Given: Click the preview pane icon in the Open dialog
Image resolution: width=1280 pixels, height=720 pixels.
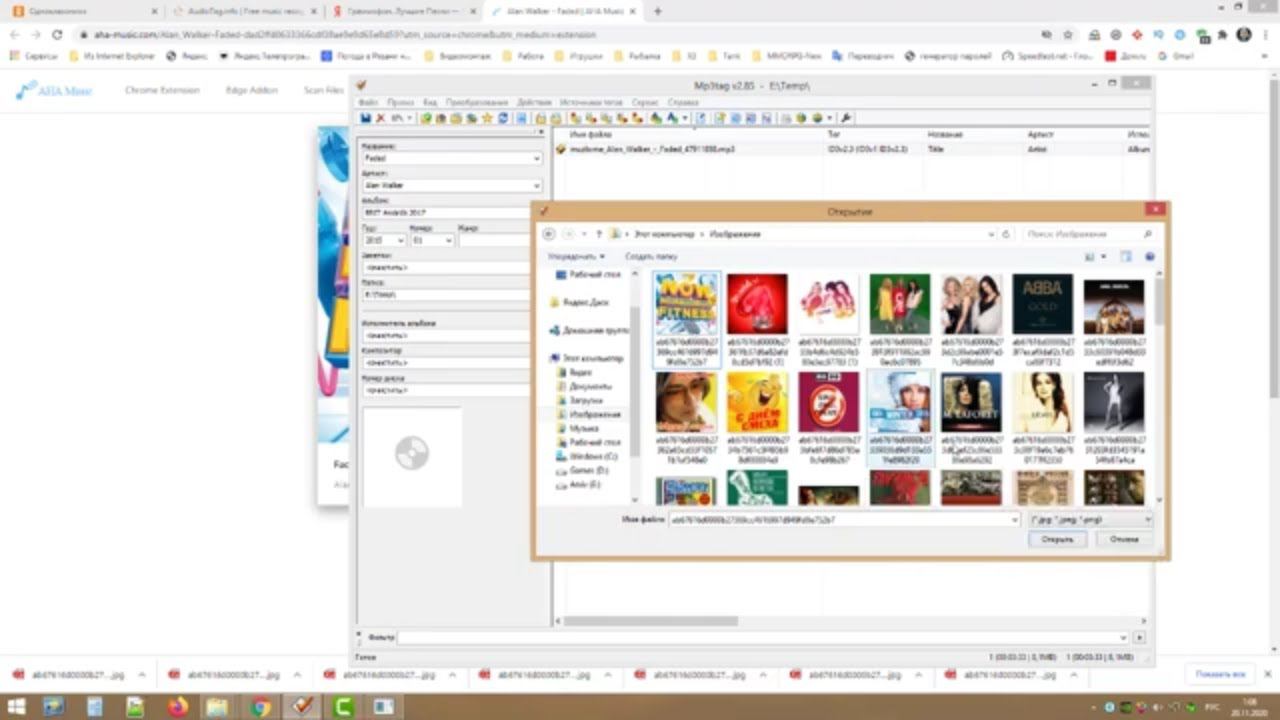Looking at the screenshot, I should pos(1126,257).
